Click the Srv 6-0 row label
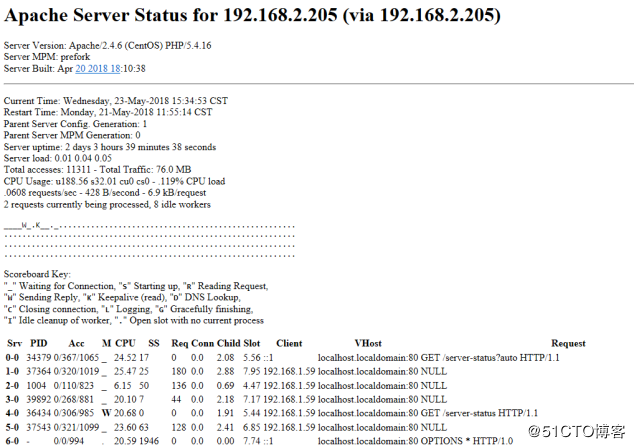This screenshot has height=448, width=635. (12, 441)
